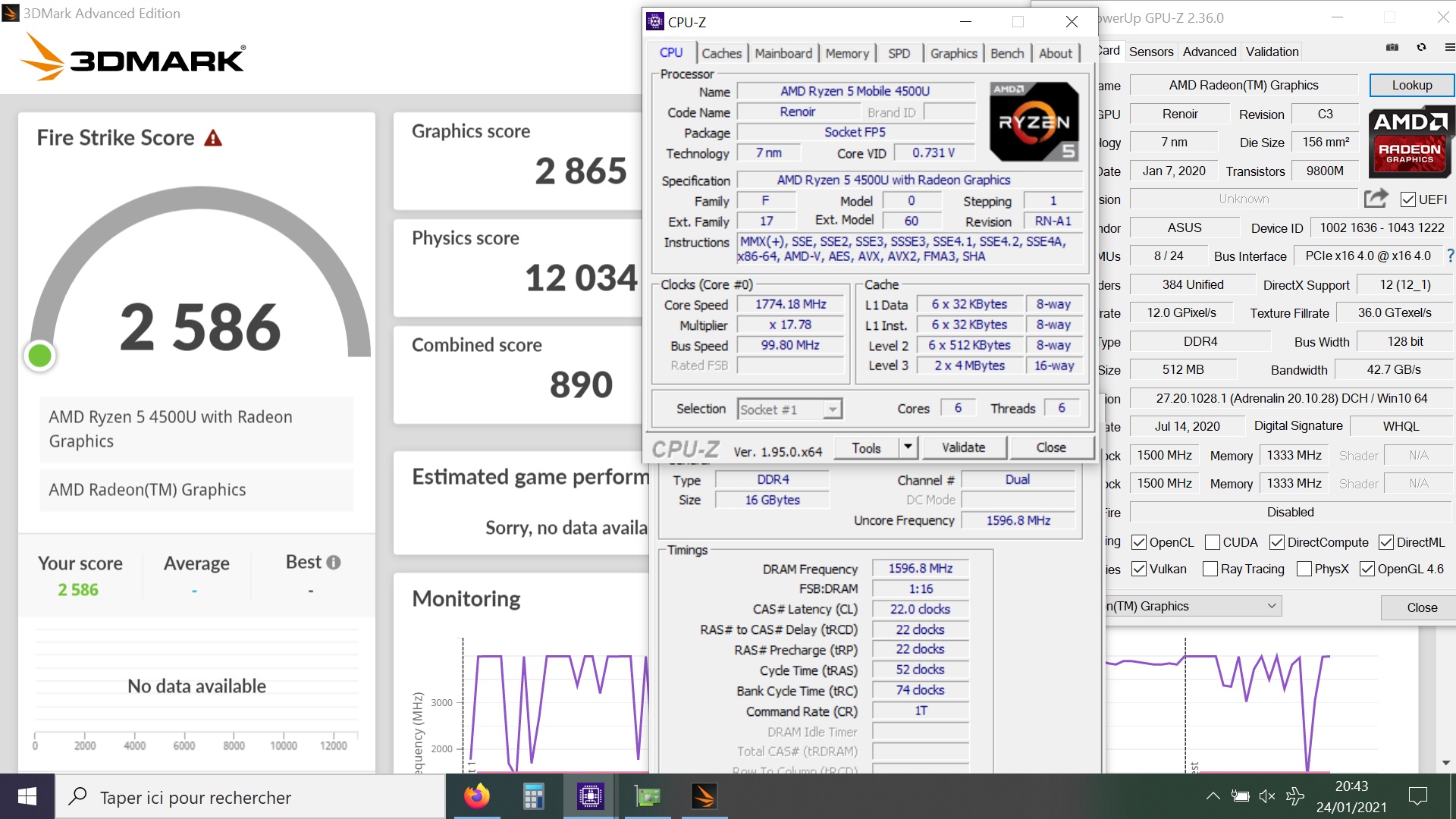
Task: Switch to the Graphics tab in CPU-Z
Action: pos(953,53)
